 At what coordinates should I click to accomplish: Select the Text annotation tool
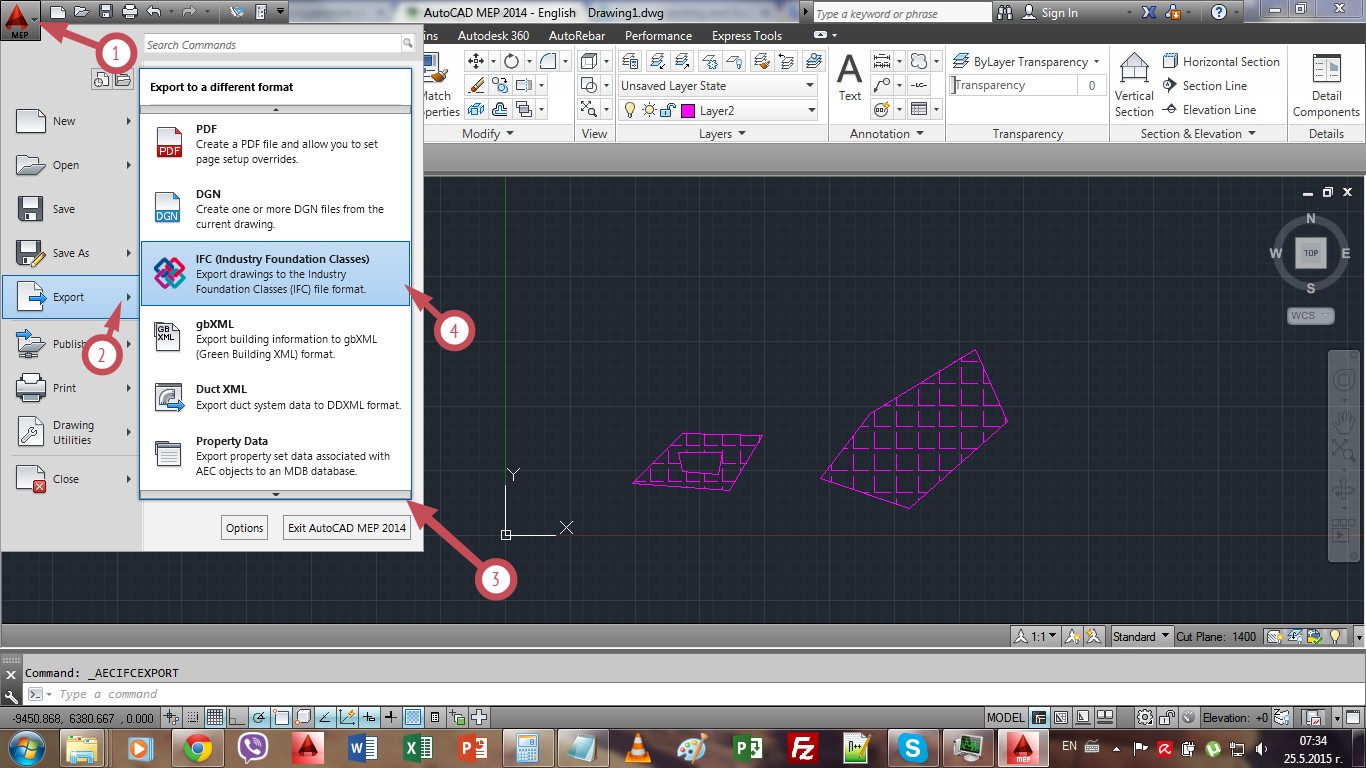(x=849, y=78)
